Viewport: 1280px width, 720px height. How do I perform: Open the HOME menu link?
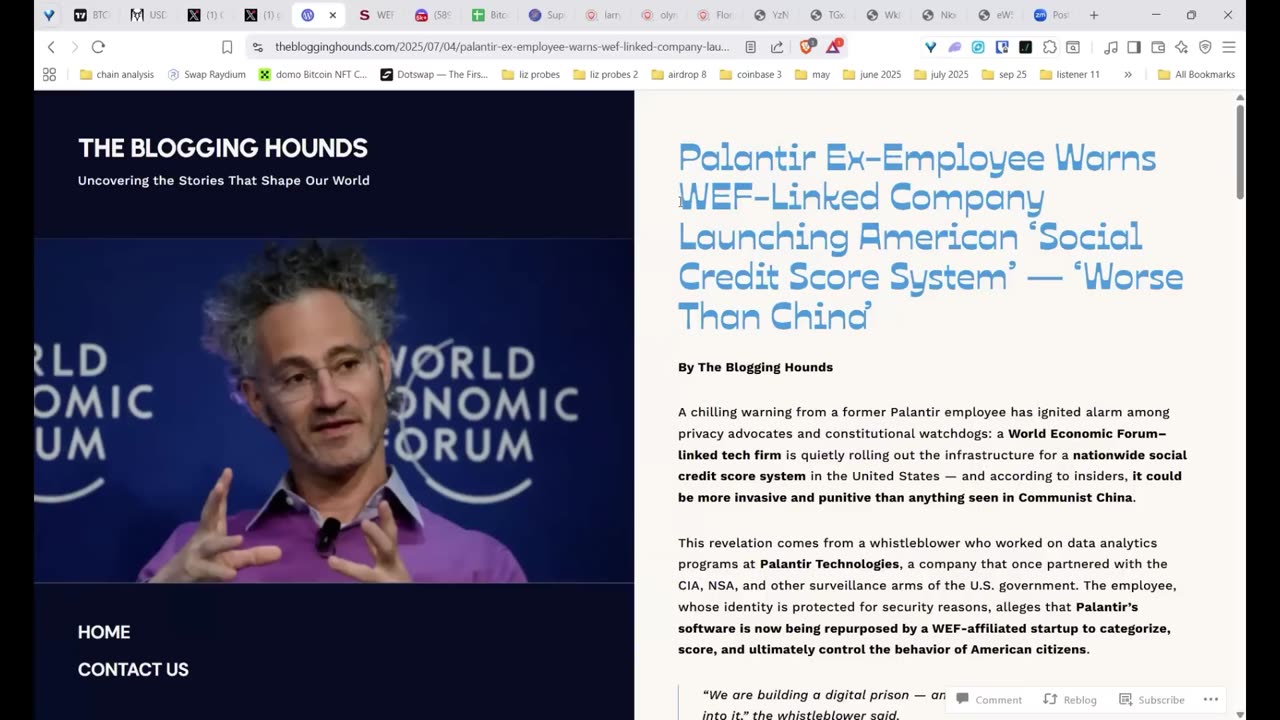tap(104, 632)
